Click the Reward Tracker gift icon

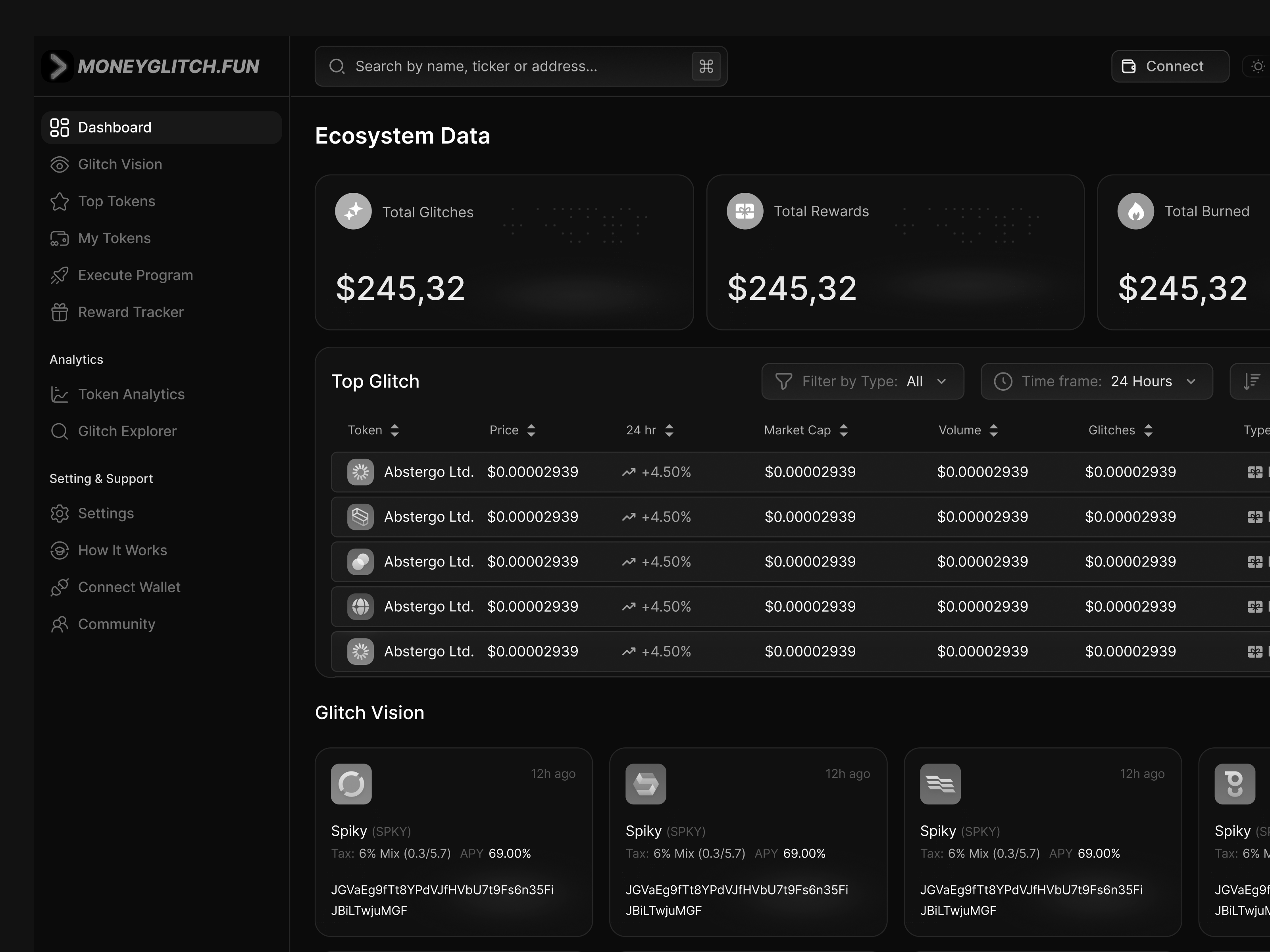coord(60,312)
